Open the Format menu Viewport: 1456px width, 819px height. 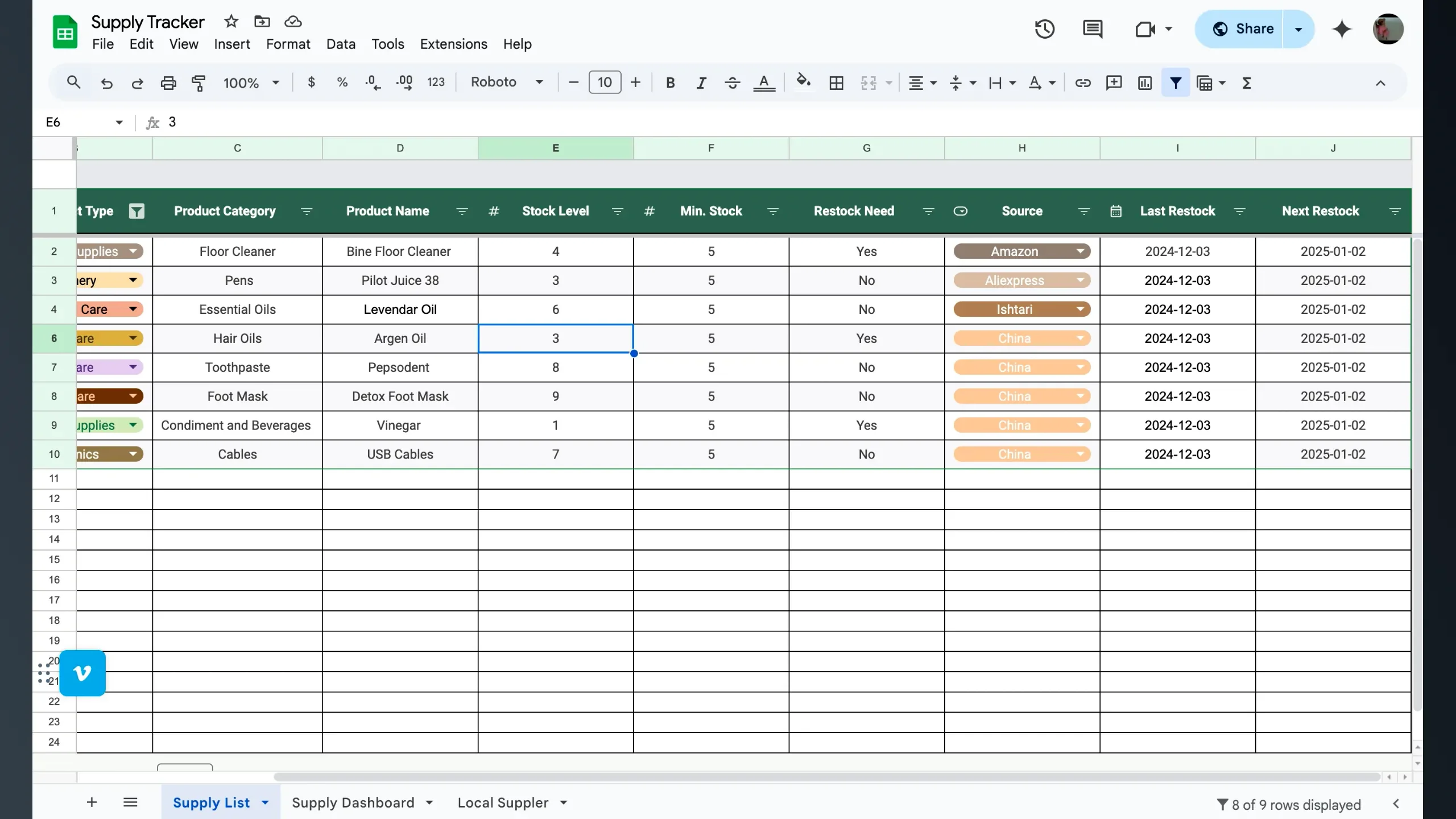(x=288, y=44)
